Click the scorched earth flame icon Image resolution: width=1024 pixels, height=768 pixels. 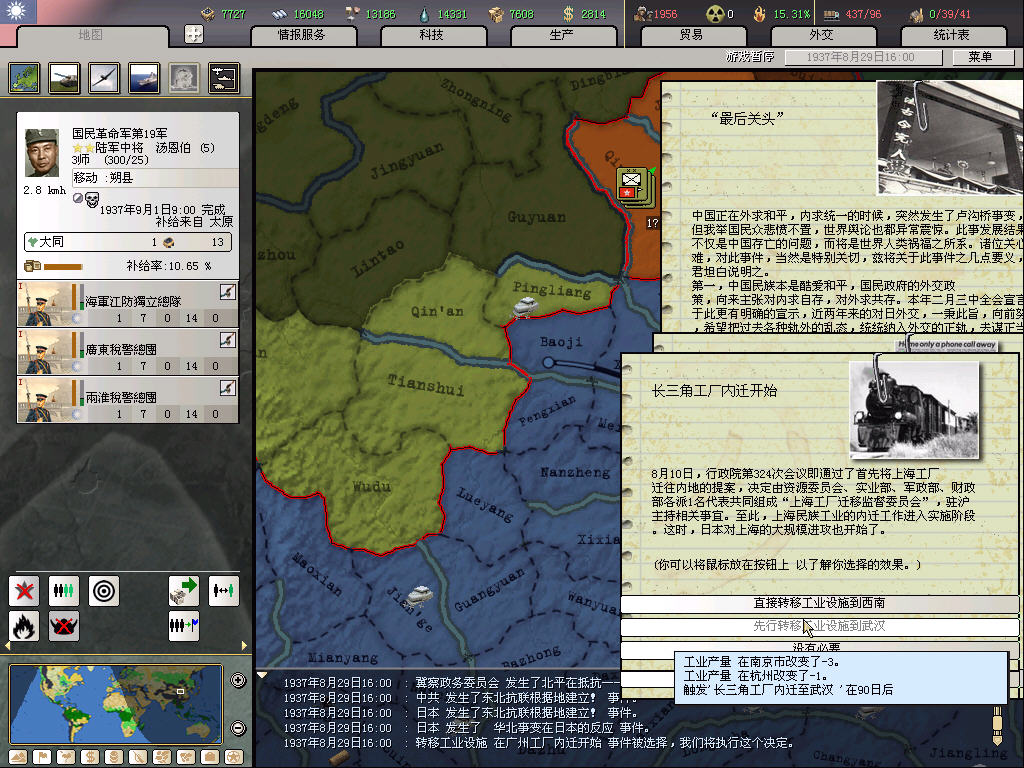click(x=24, y=626)
